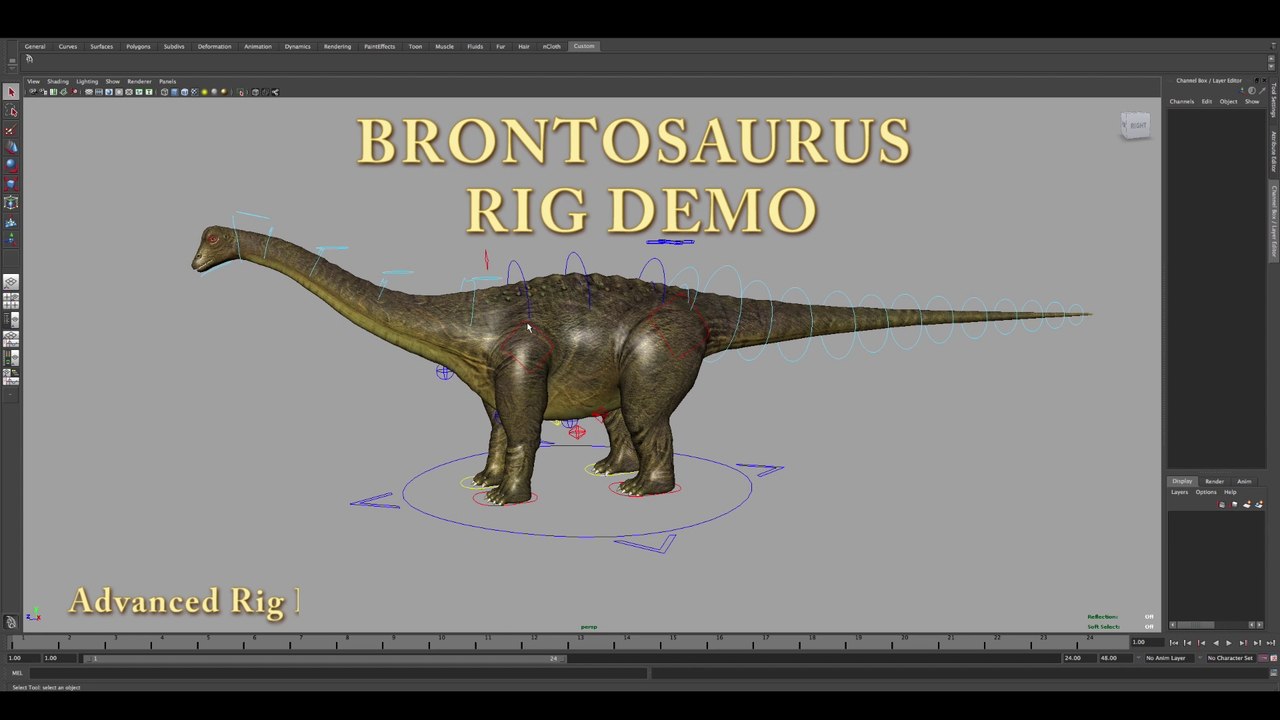Image resolution: width=1280 pixels, height=720 pixels.
Task: Switch to Persp/Outliner layout
Action: click(11, 320)
